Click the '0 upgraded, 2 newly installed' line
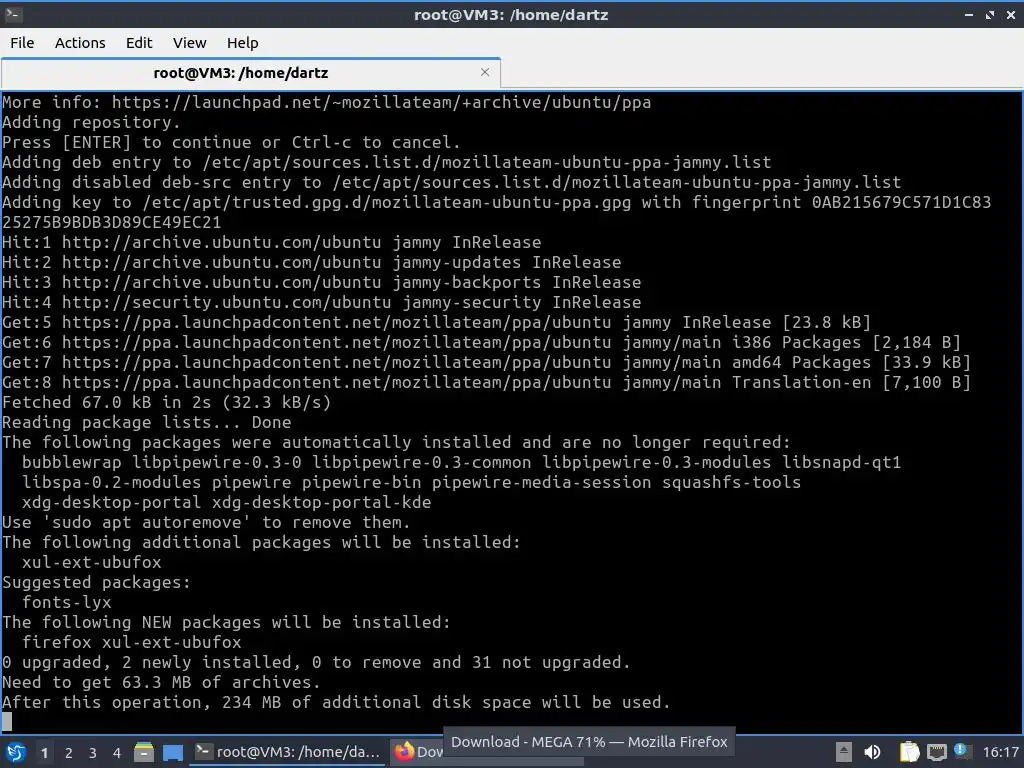Screen dimensions: 1024x768 pyautogui.click(x=316, y=662)
